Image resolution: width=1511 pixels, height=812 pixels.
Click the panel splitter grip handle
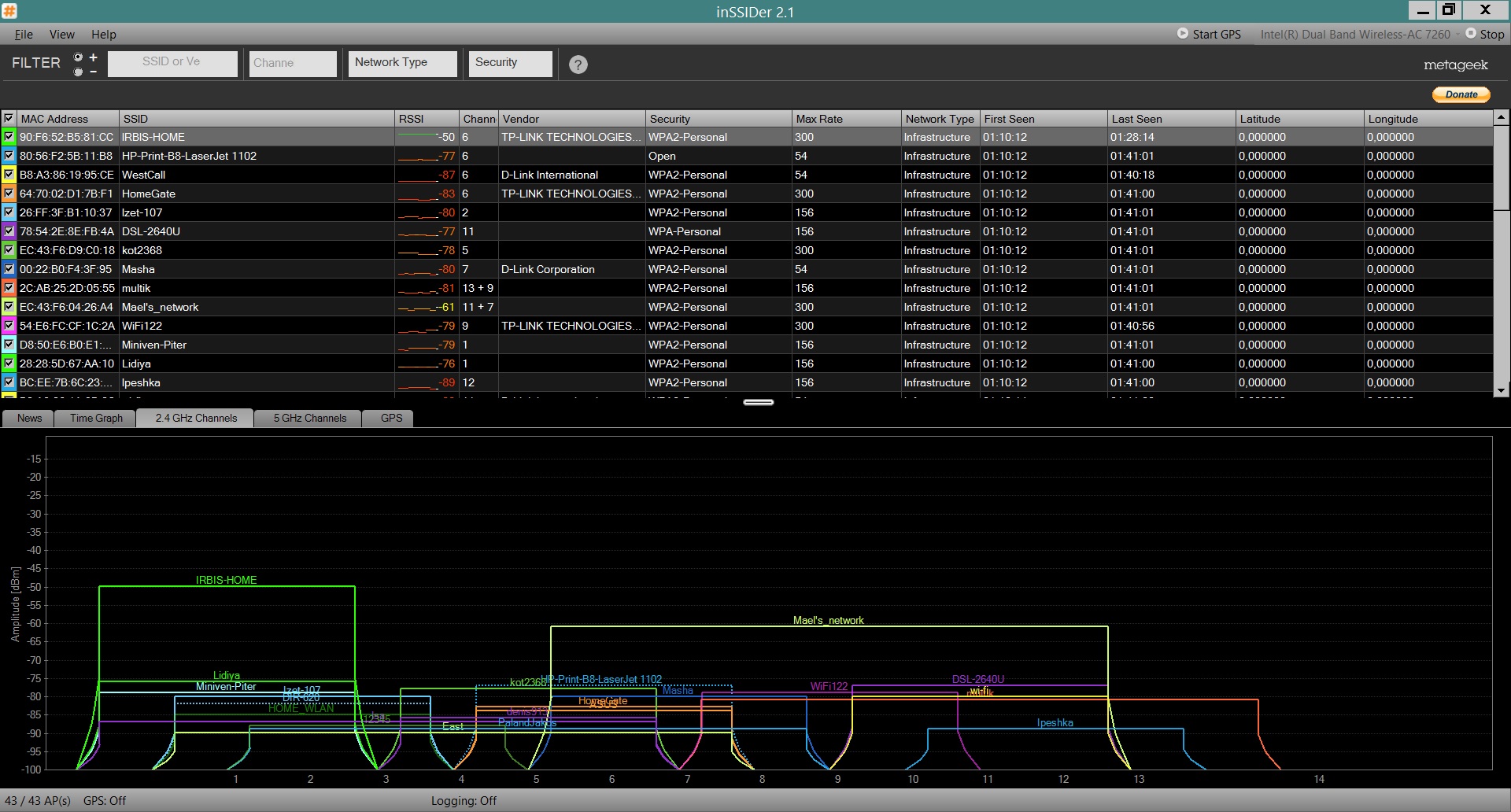pyautogui.click(x=758, y=402)
